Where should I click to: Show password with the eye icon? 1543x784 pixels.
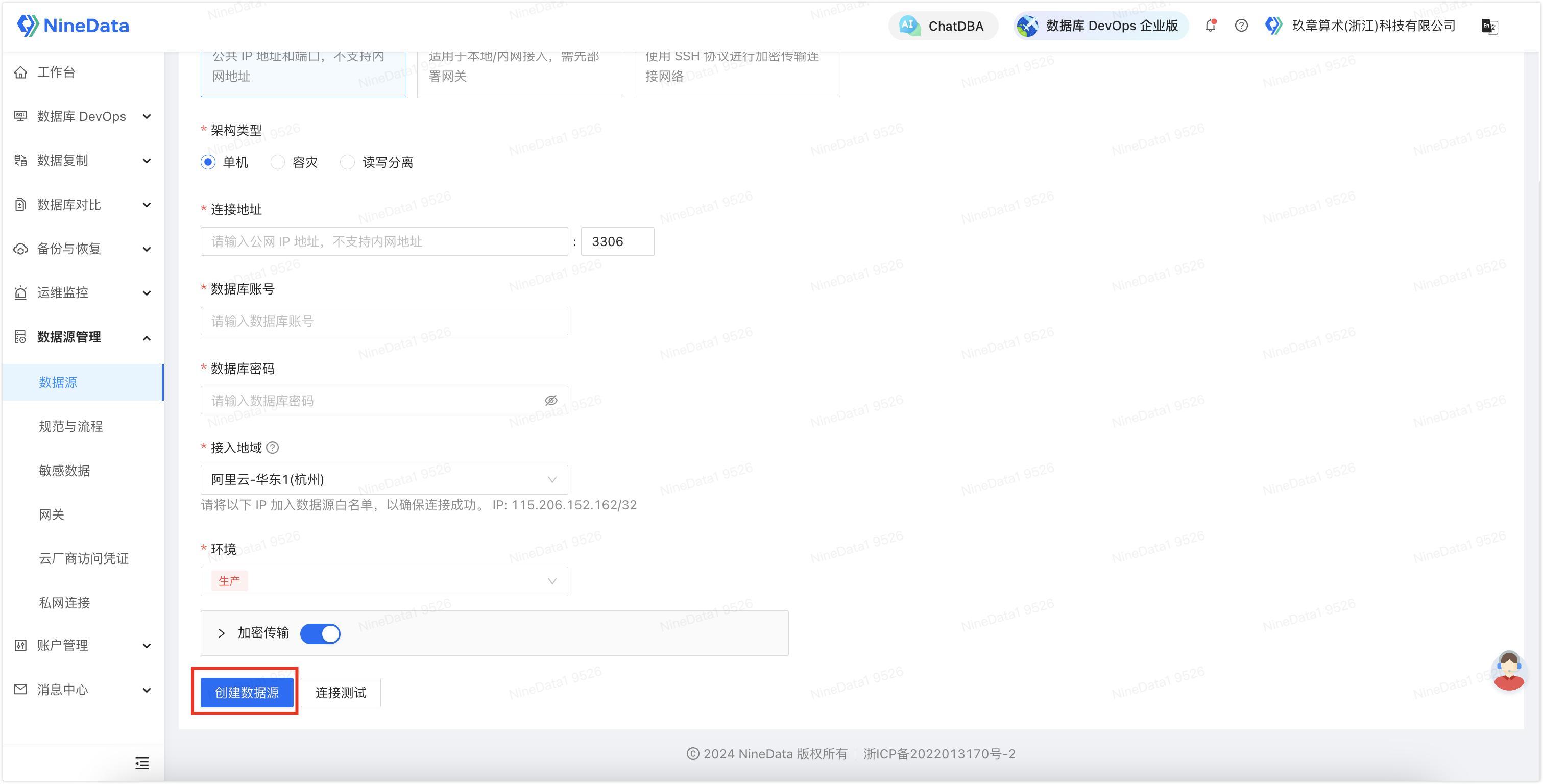(550, 401)
